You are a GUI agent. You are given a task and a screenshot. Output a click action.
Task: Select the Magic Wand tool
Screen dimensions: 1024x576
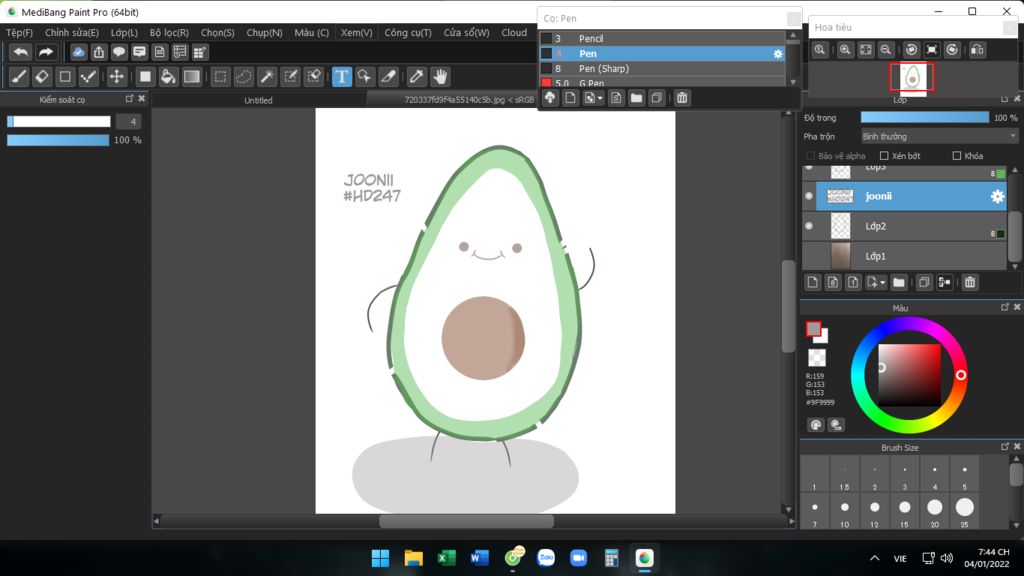coord(266,77)
